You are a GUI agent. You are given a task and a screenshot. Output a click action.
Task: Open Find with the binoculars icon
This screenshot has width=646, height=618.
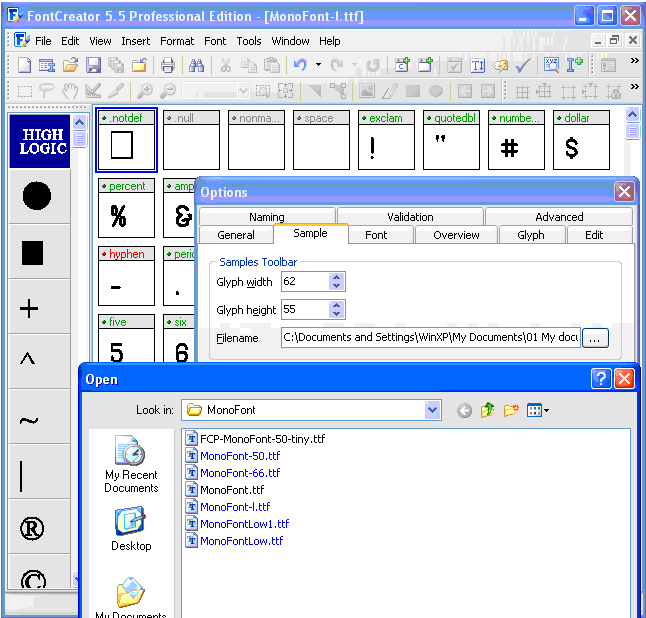point(196,65)
